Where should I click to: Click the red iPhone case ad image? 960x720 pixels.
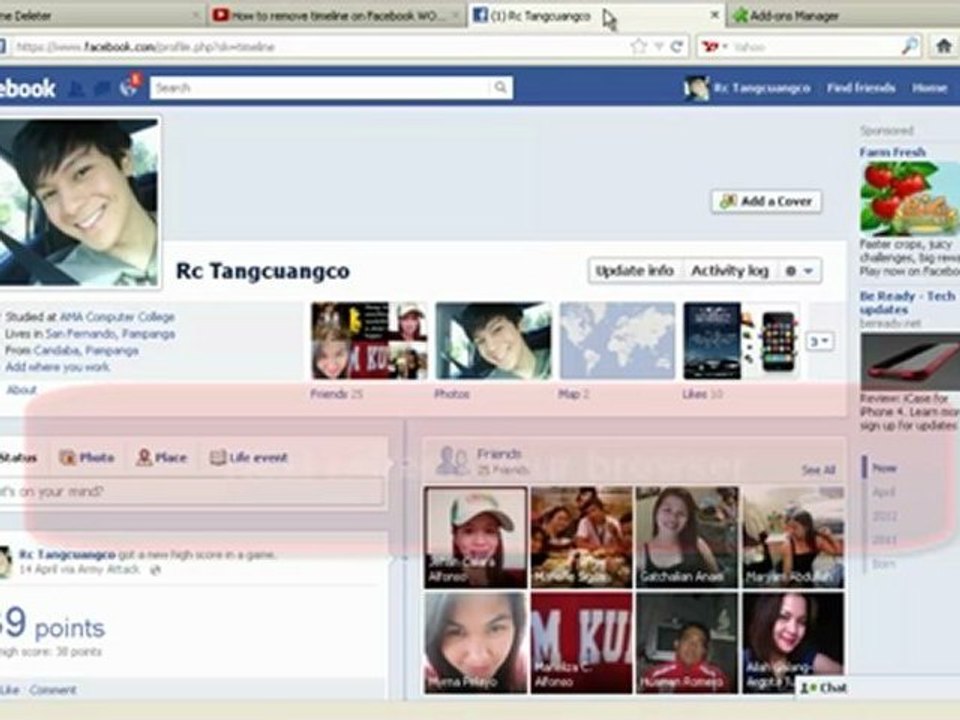(910, 361)
